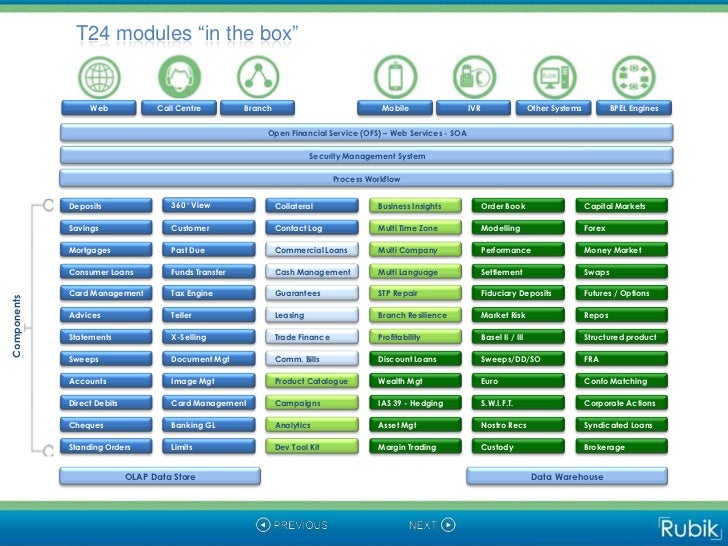Open the Forex module
This screenshot has width=728, height=546.
[622, 228]
